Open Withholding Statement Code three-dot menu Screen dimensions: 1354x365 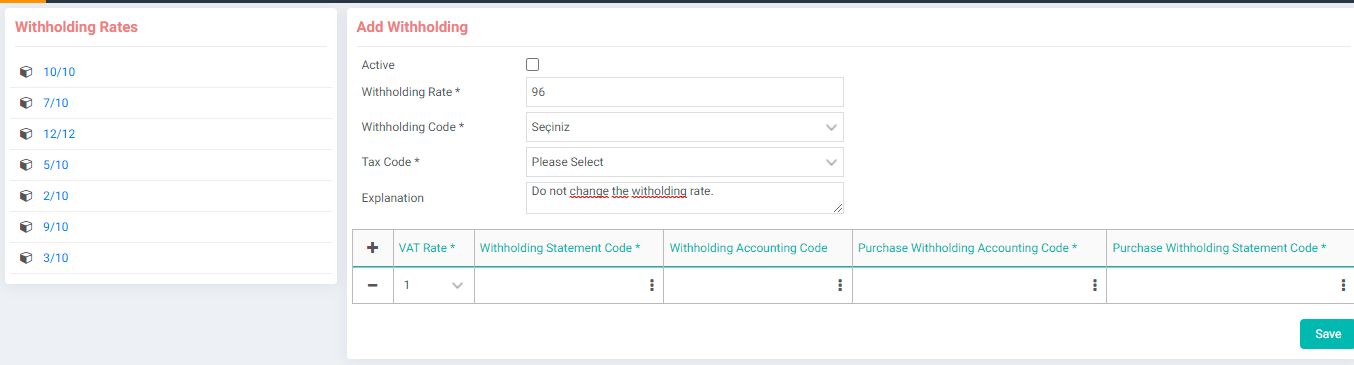[652, 285]
